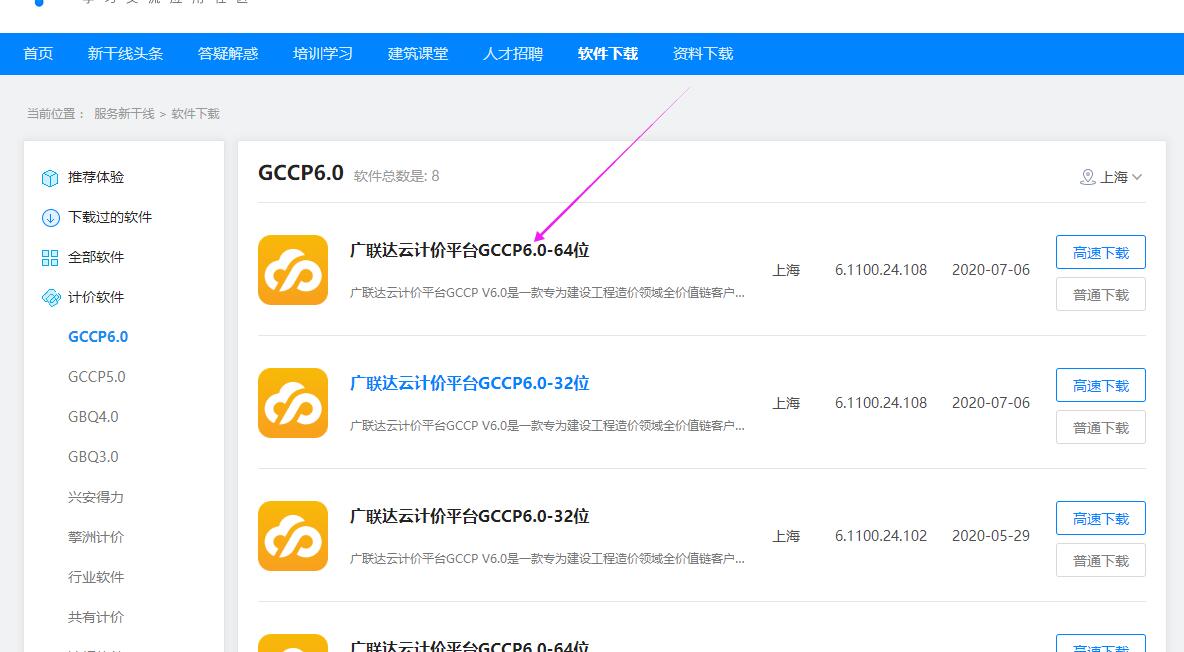
Task: Open the GCCP6.0-32位 title dated 2020-05-29
Action: [469, 516]
